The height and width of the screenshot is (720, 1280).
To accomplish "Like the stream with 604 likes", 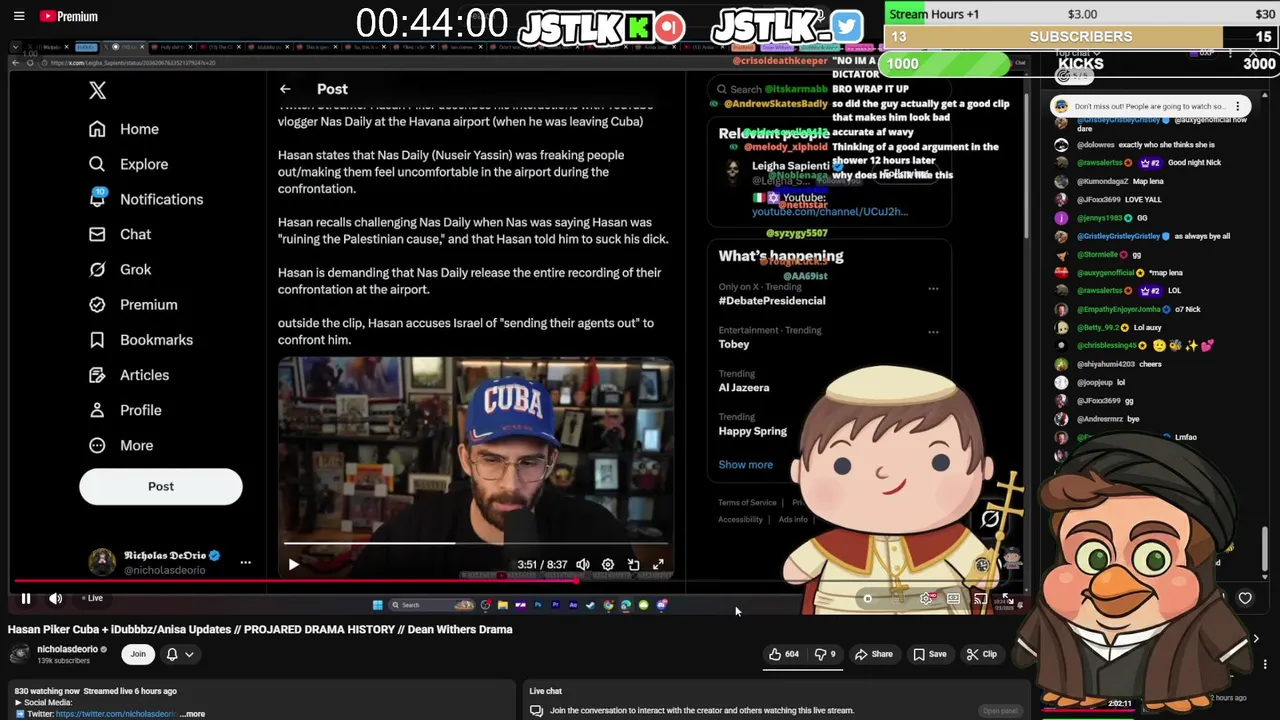I will pyautogui.click(x=783, y=654).
